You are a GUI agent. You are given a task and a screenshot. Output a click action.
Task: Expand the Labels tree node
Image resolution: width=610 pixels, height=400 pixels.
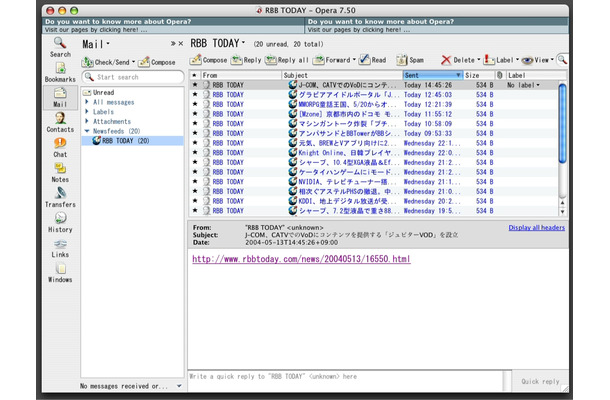(87, 112)
